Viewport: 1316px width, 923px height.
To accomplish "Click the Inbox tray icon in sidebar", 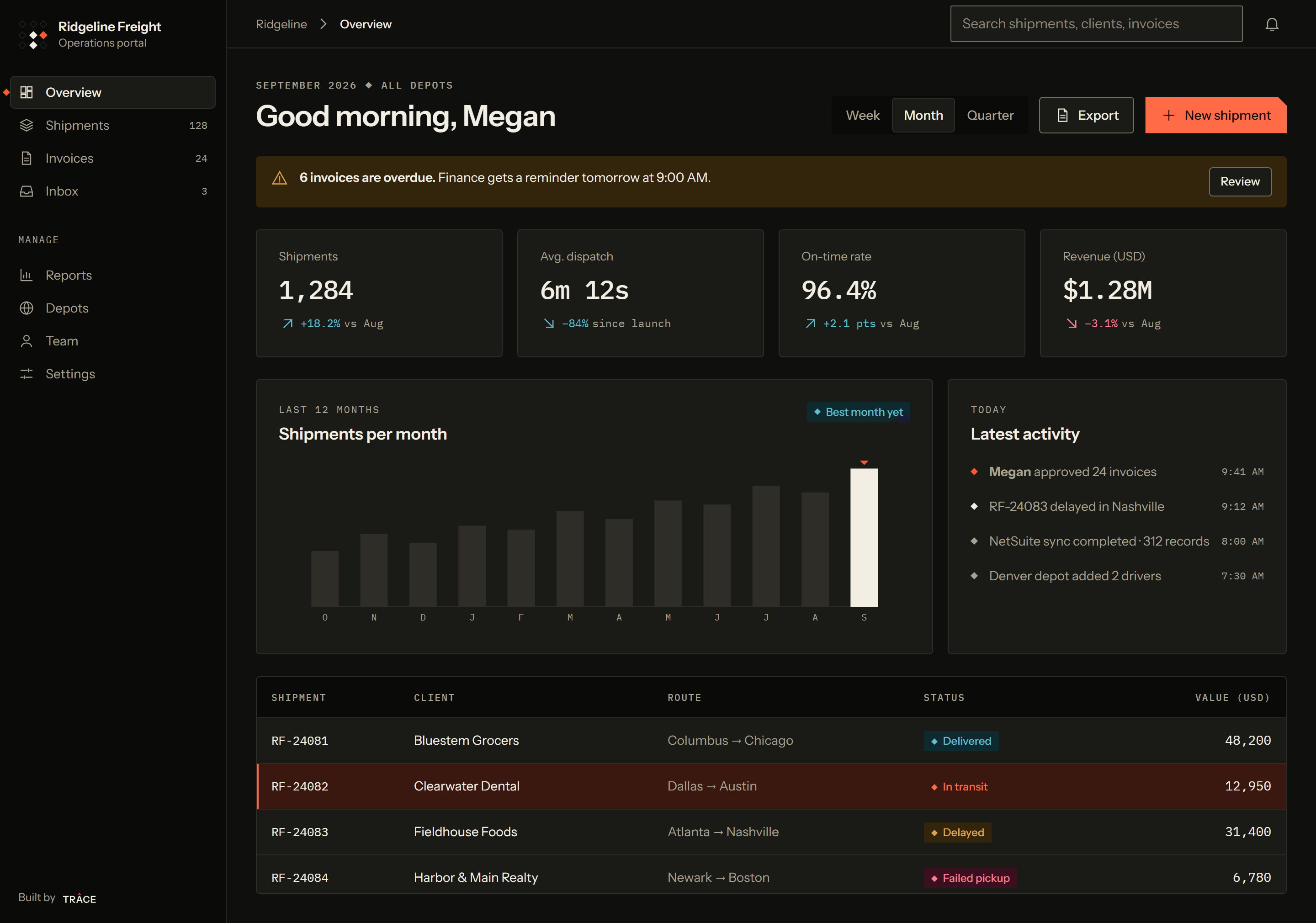I will click(27, 191).
